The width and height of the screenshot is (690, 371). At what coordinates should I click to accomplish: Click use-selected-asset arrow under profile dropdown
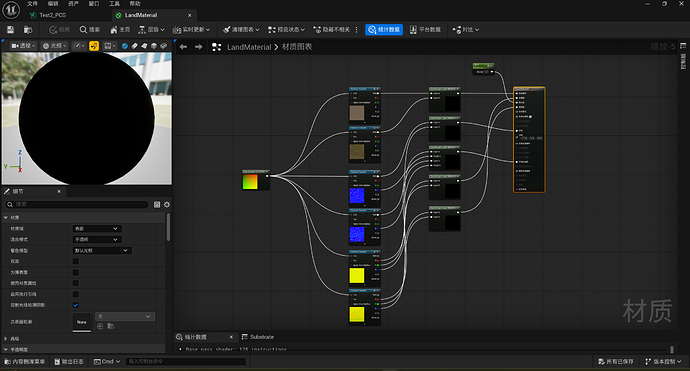(100, 326)
